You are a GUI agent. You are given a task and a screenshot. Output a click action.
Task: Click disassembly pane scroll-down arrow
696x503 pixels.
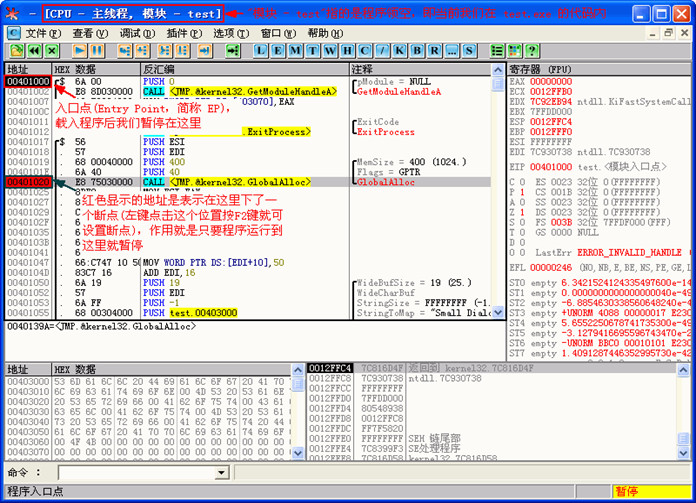498,313
